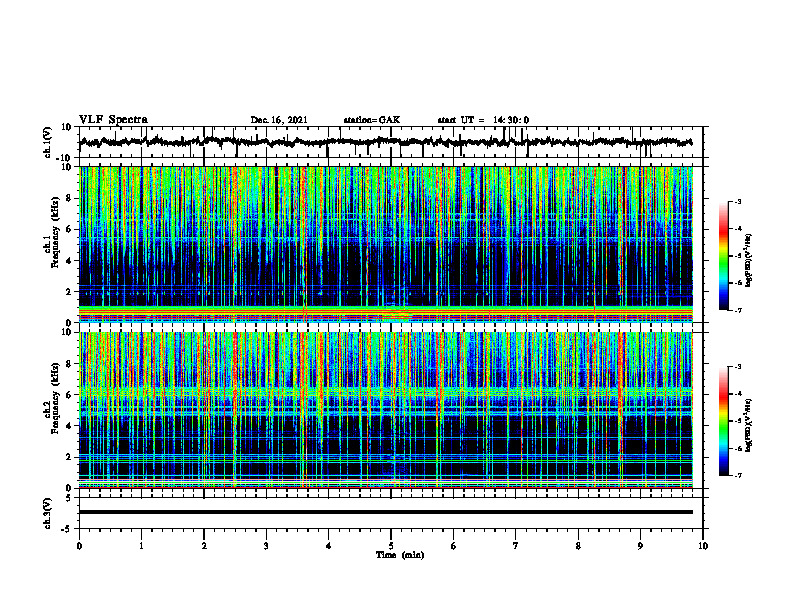Click the "-3" tick on ch.2 colorbar
This screenshot has height=612, width=792.
click(738, 367)
